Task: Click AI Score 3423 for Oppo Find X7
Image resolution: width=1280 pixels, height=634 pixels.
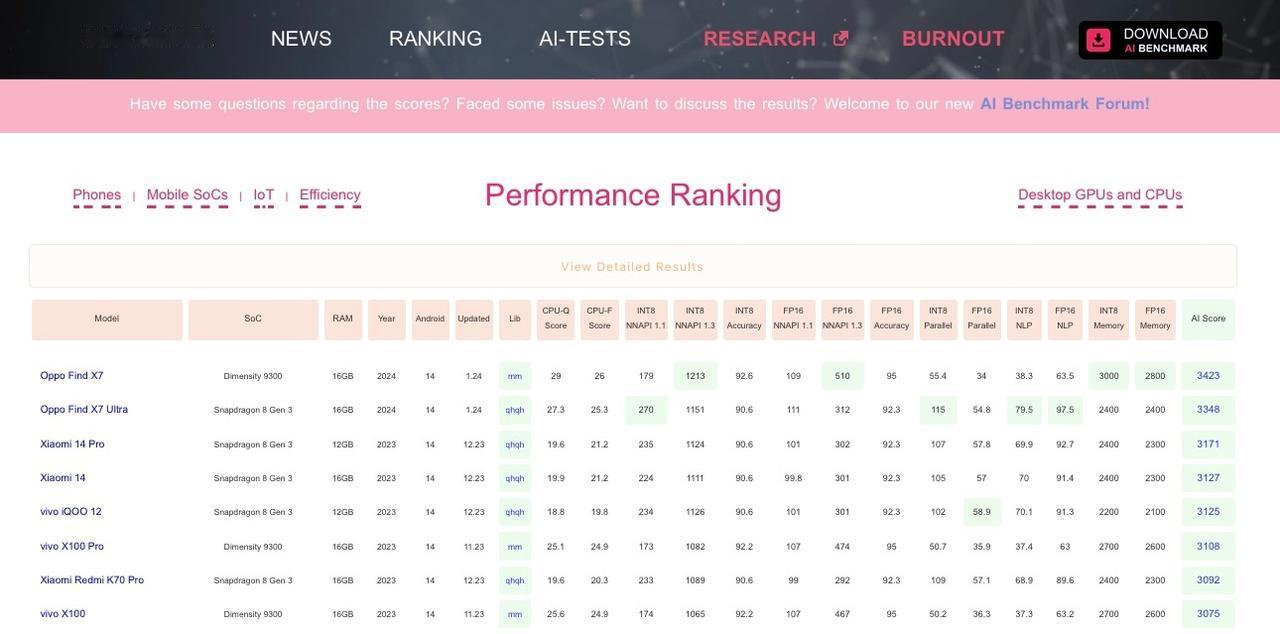Action: tap(1209, 376)
